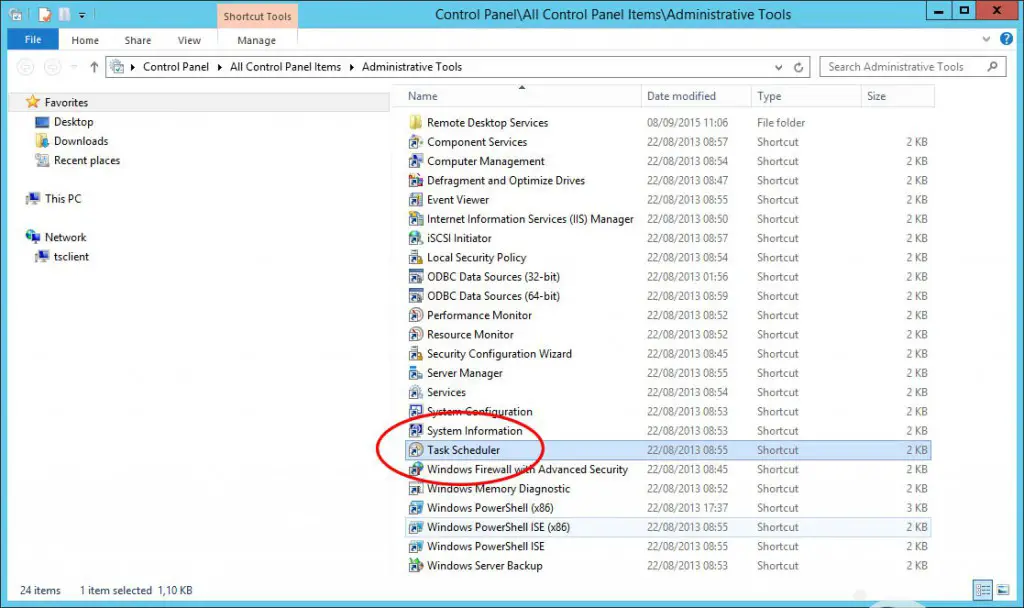Select Favorites in the navigation pane
Screen dimensions: 1024x608
(x=66, y=103)
